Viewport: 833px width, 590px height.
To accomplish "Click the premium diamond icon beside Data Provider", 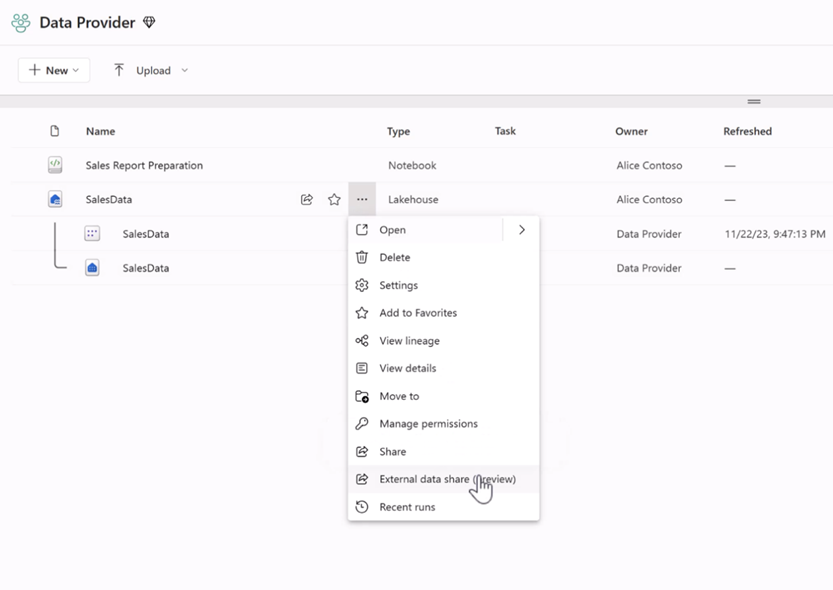I will point(149,22).
